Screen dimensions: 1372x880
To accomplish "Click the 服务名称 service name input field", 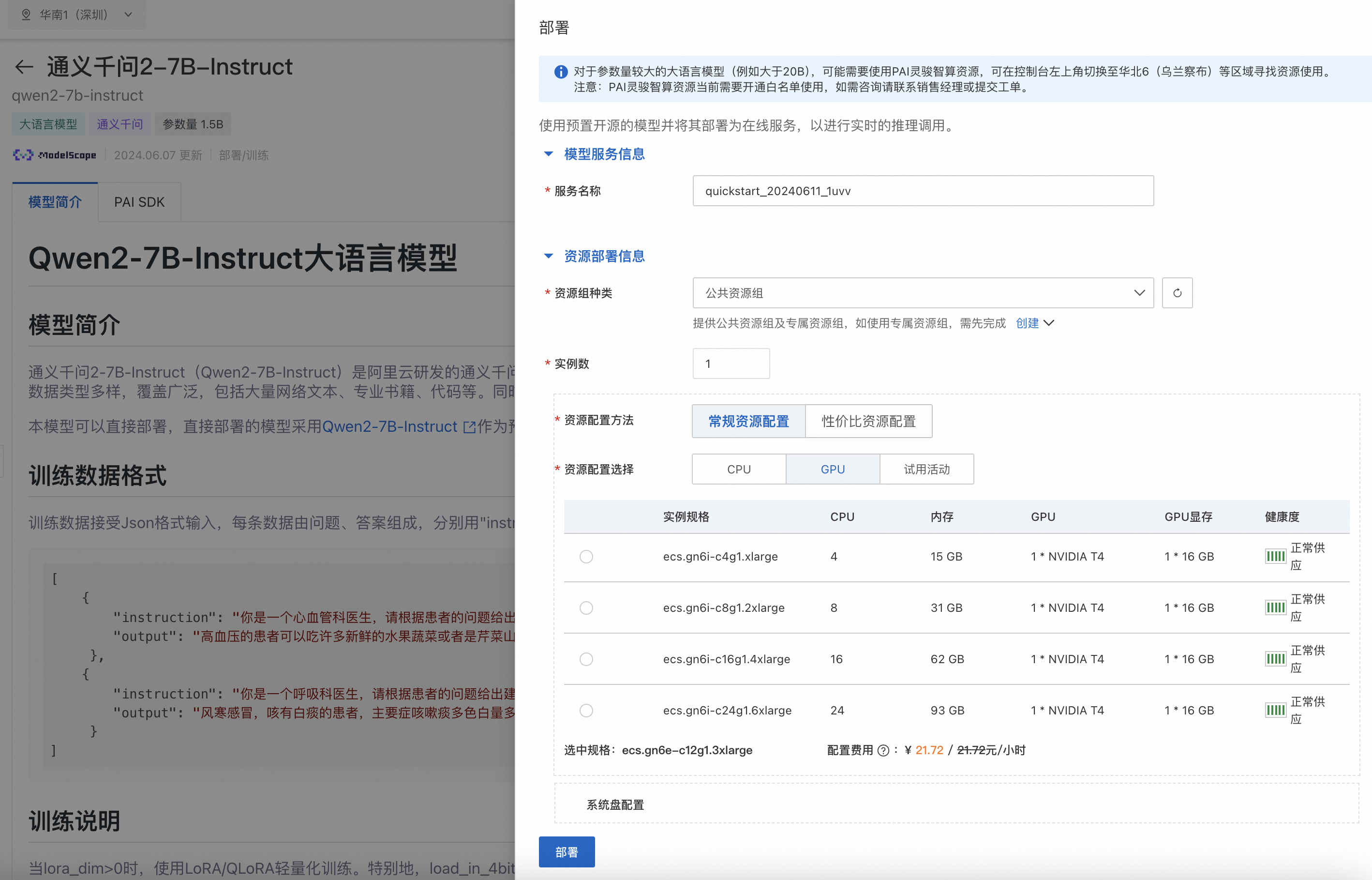I will point(922,191).
